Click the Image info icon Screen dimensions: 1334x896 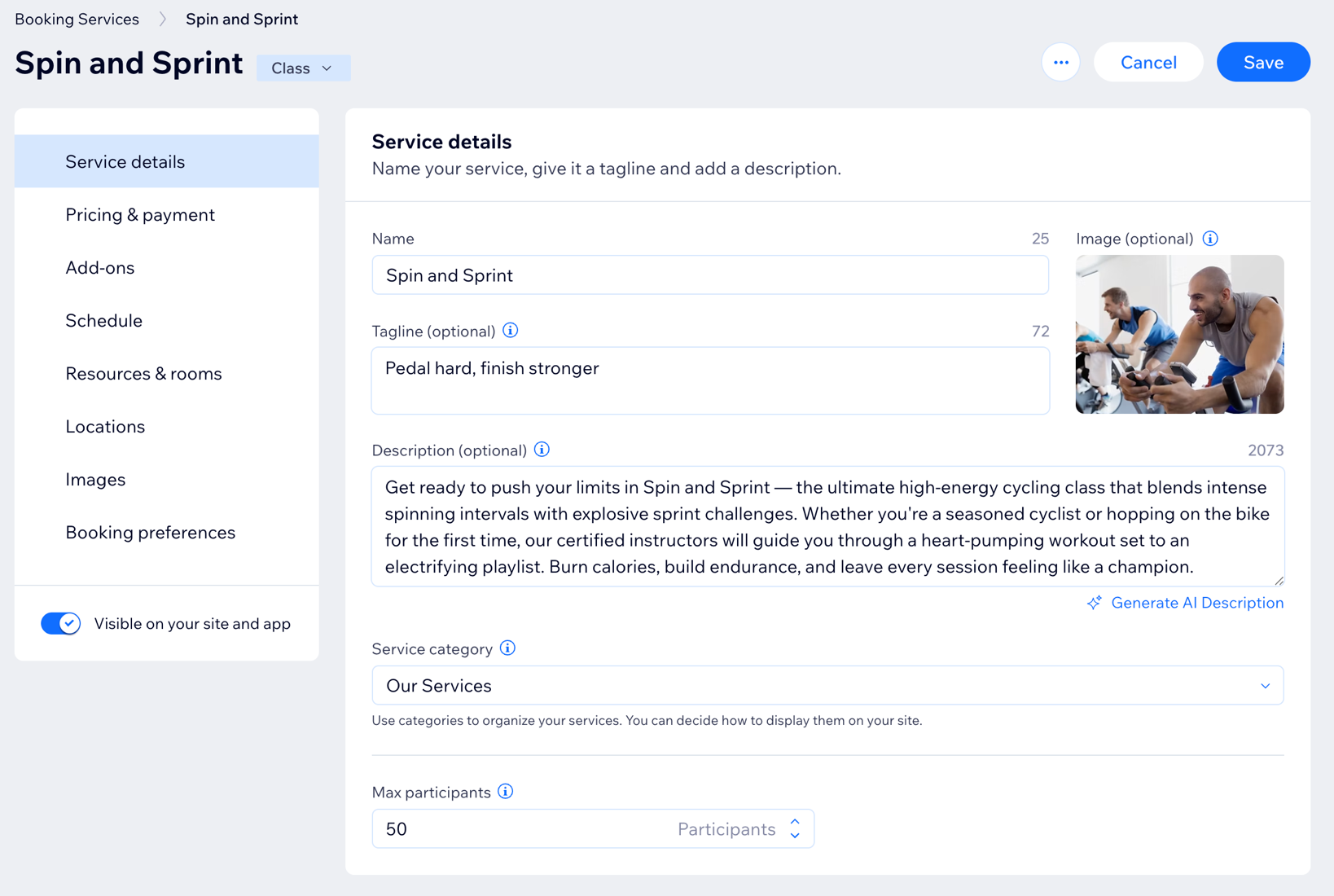coord(1210,238)
